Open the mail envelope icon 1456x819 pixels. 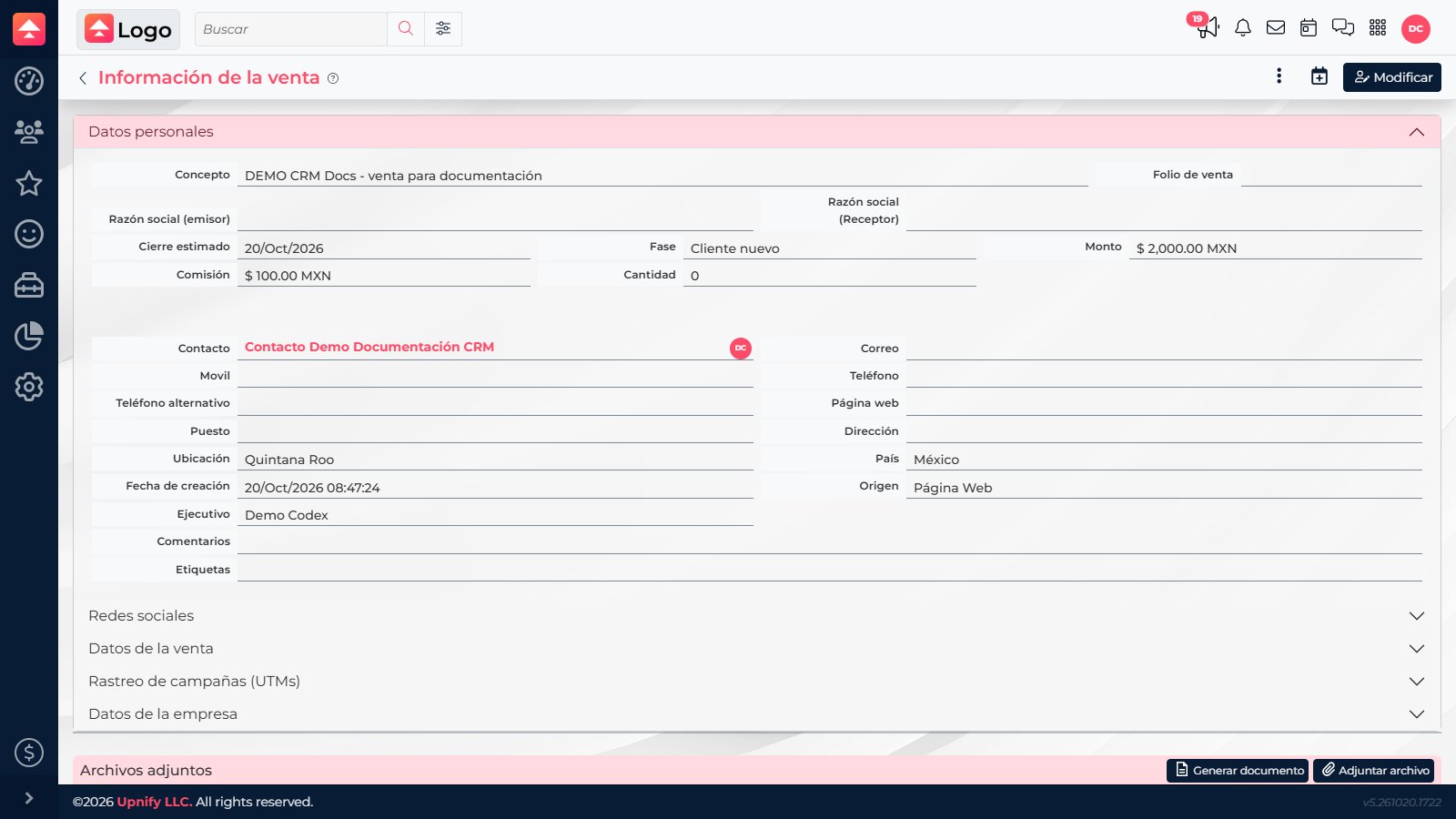1276,28
